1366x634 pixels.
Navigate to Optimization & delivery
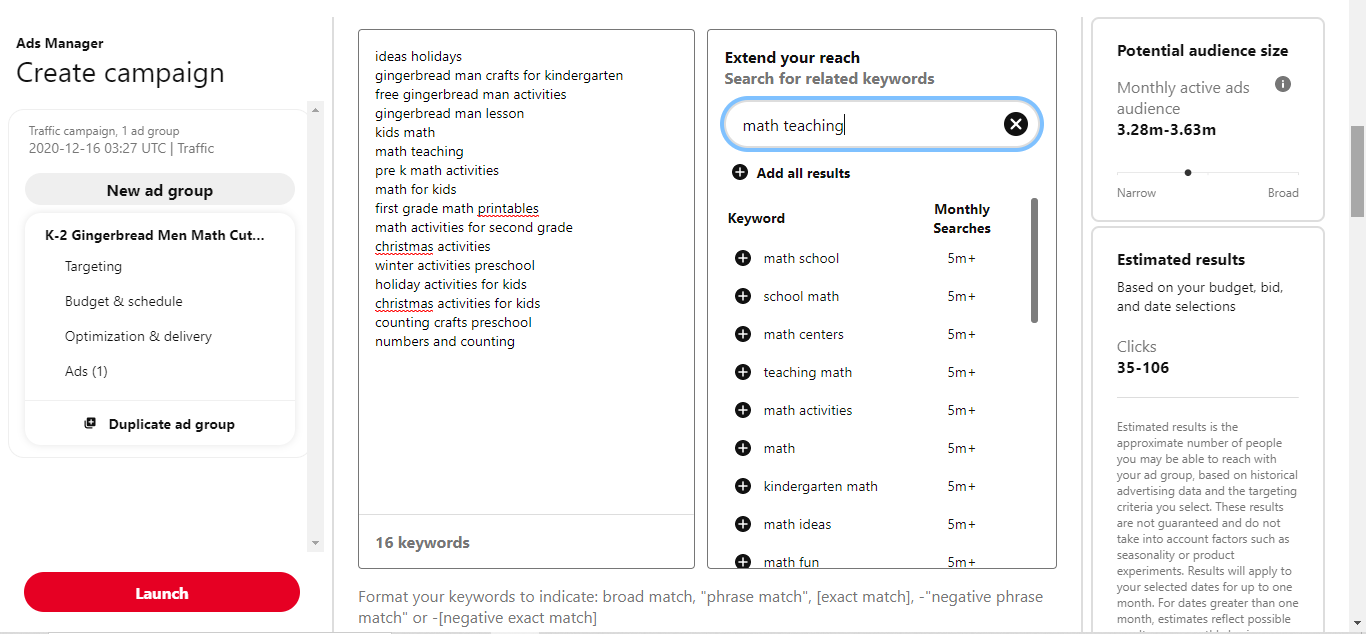[138, 336]
